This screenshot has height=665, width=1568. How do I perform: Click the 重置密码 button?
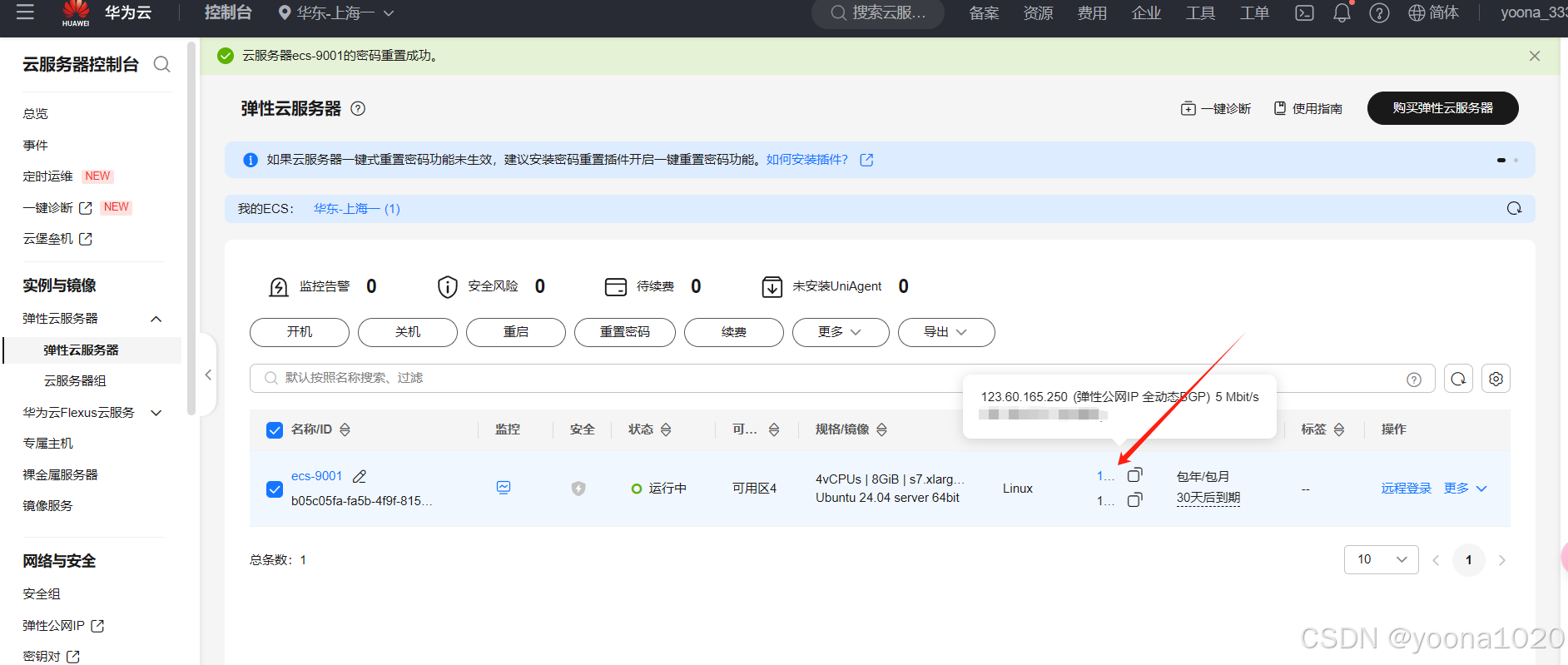(x=625, y=332)
